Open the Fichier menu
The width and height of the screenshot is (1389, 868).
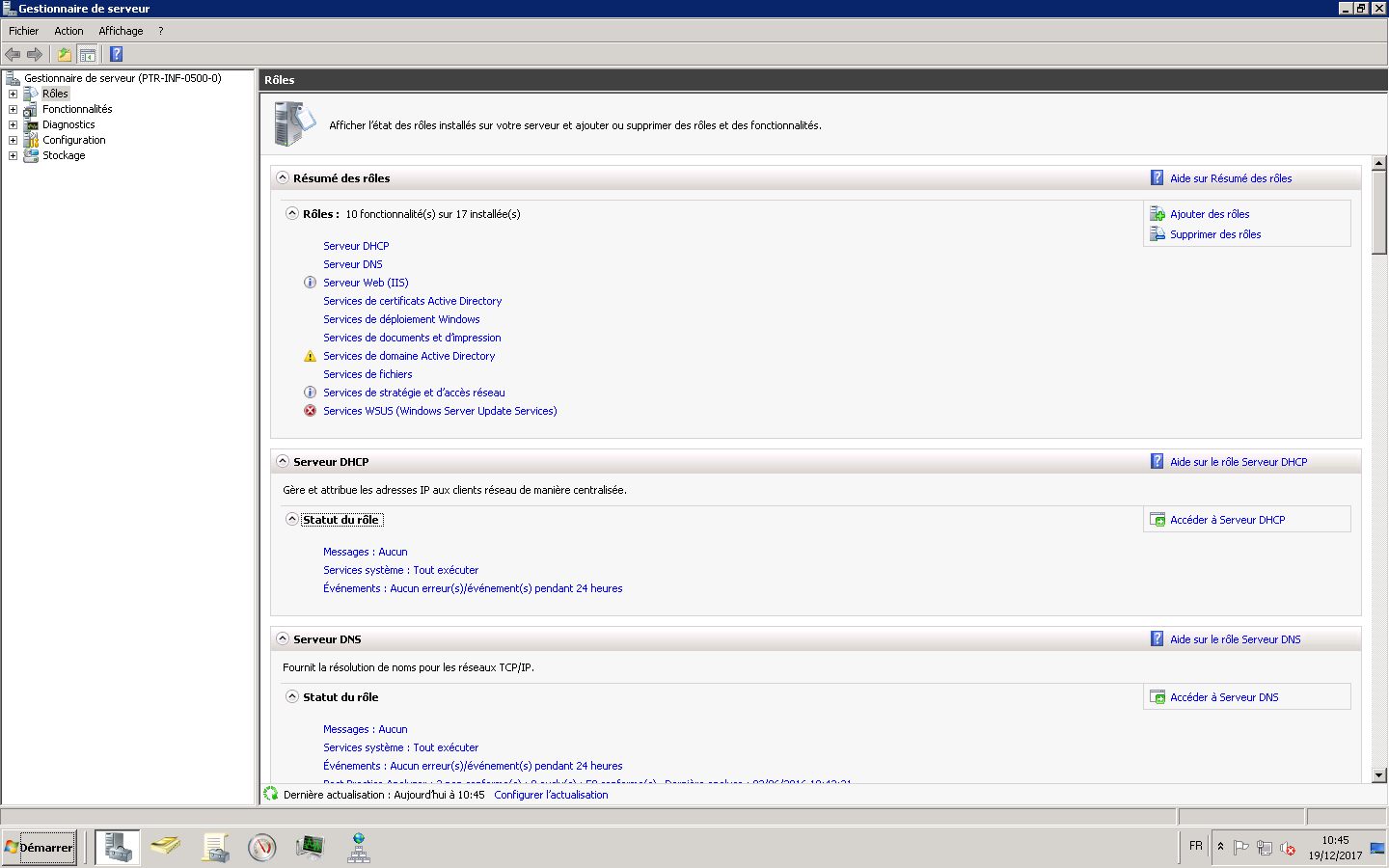pos(24,31)
